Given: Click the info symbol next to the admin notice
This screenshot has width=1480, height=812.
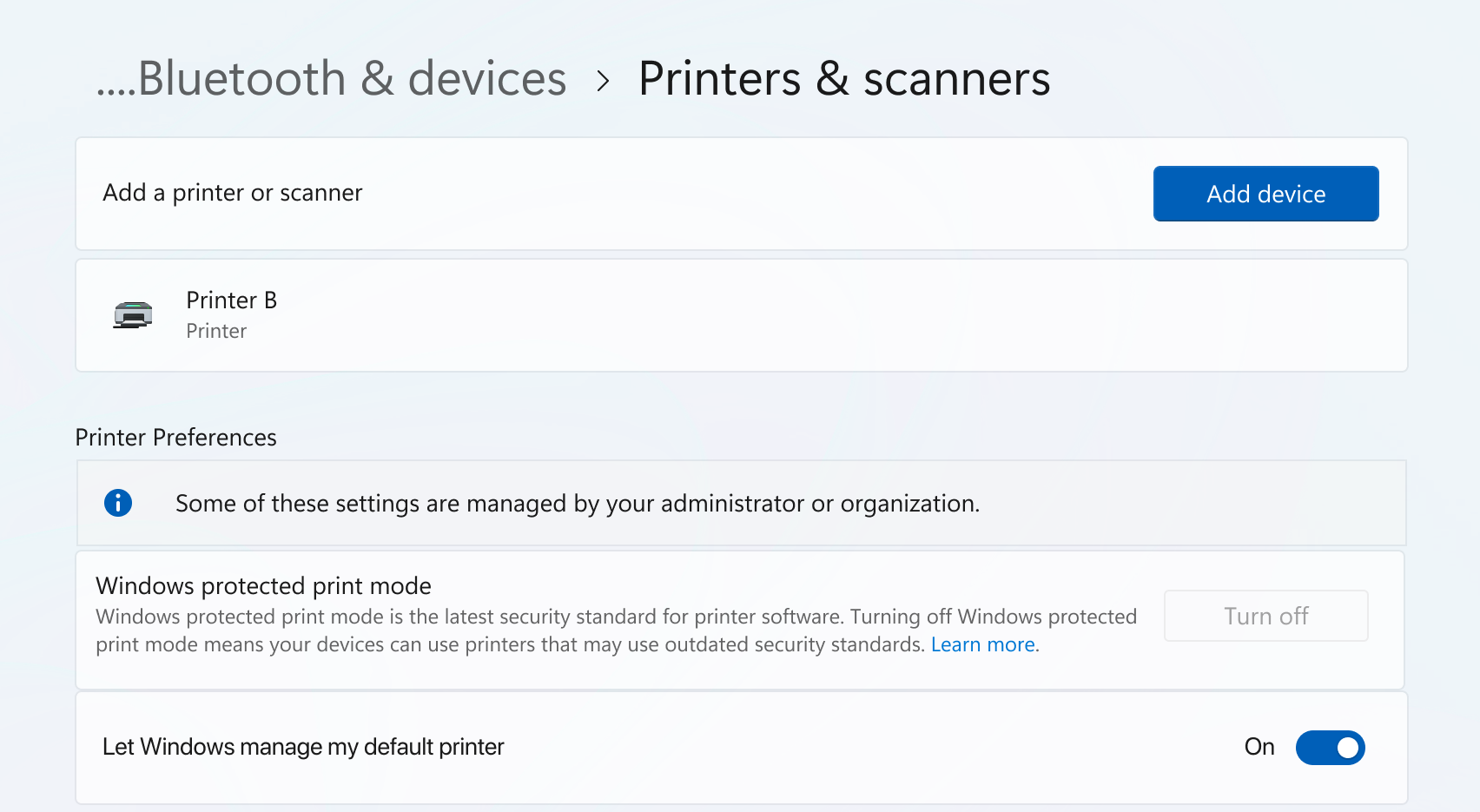Looking at the screenshot, I should pyautogui.click(x=118, y=504).
